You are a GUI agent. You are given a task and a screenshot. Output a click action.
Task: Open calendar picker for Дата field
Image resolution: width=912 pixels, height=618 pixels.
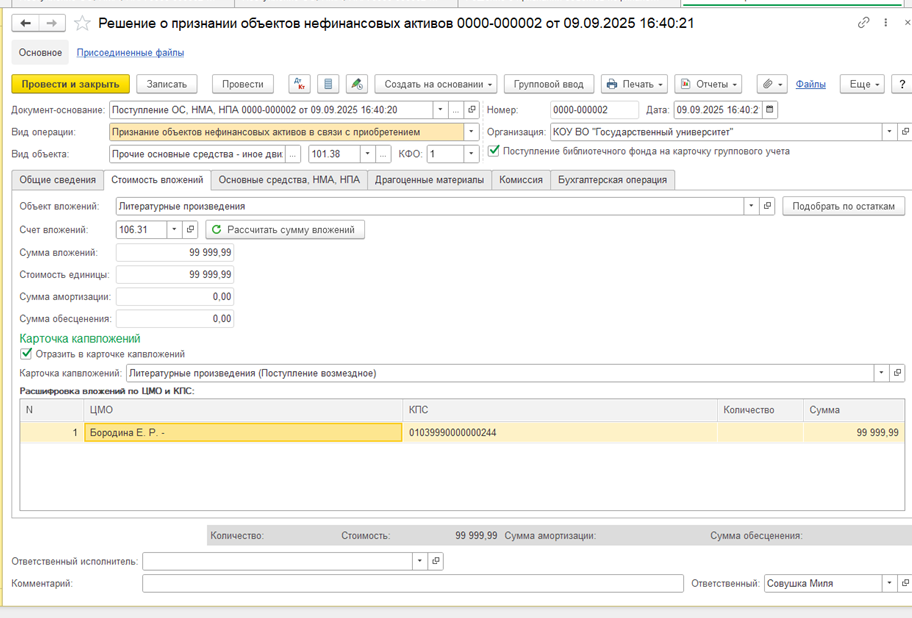coord(770,110)
